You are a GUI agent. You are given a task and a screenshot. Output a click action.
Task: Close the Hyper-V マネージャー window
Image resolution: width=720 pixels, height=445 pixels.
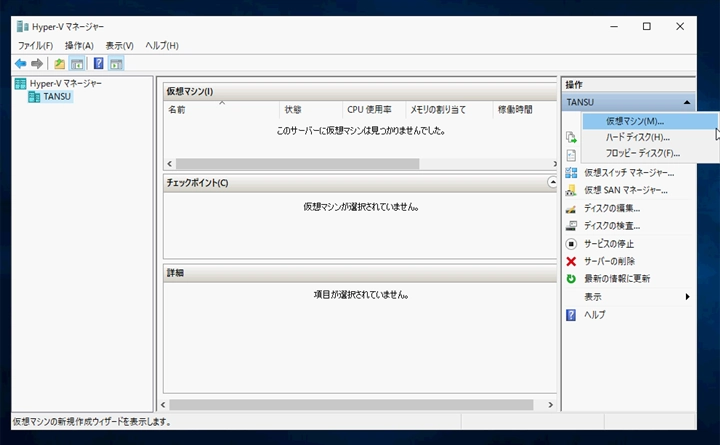coord(680,27)
